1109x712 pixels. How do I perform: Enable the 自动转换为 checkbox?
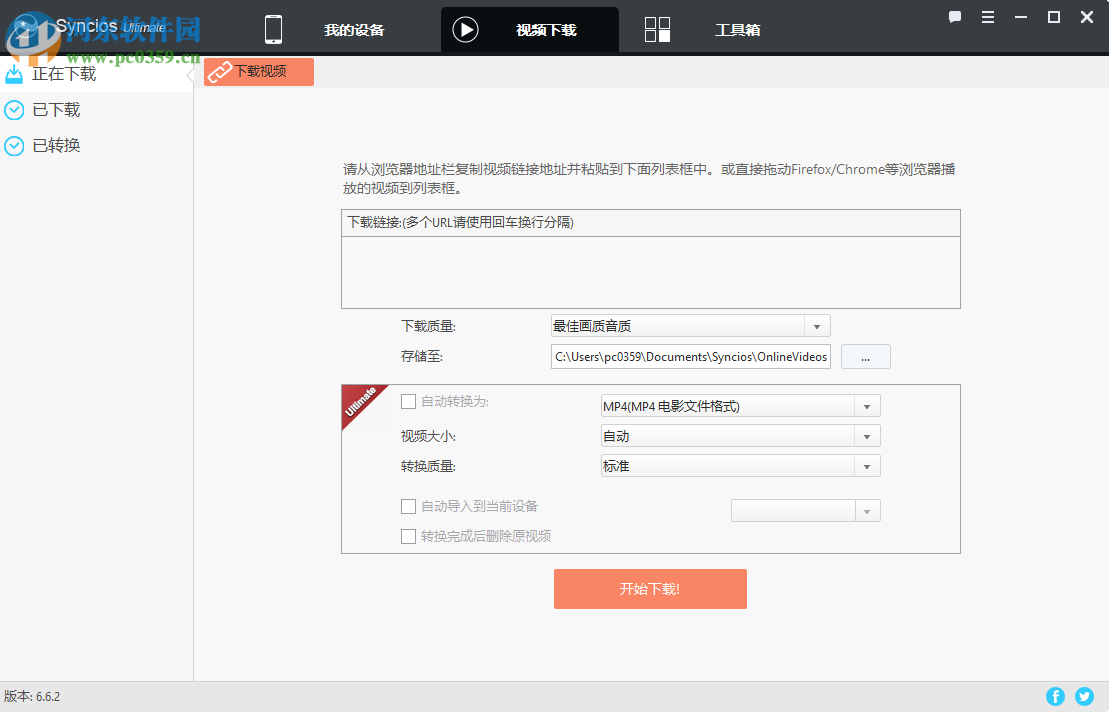(x=408, y=401)
